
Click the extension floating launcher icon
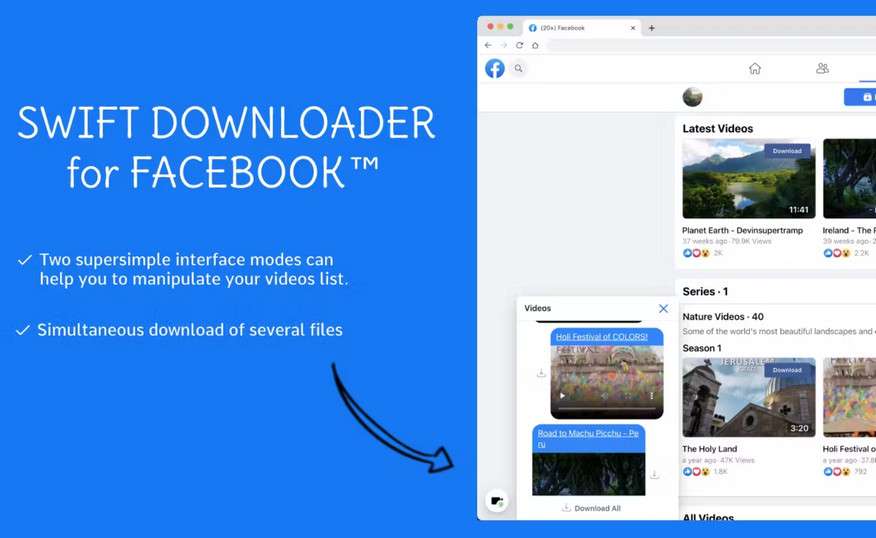[x=497, y=501]
